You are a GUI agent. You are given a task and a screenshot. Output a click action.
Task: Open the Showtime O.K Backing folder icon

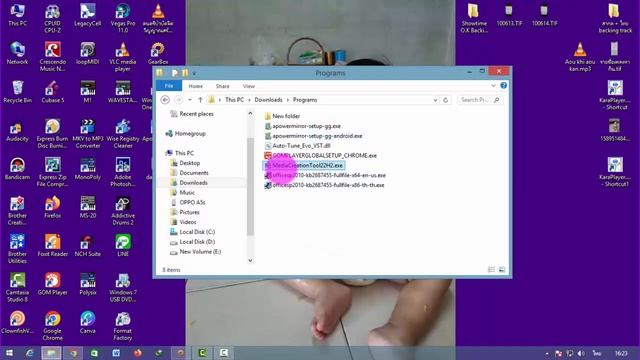tap(474, 18)
